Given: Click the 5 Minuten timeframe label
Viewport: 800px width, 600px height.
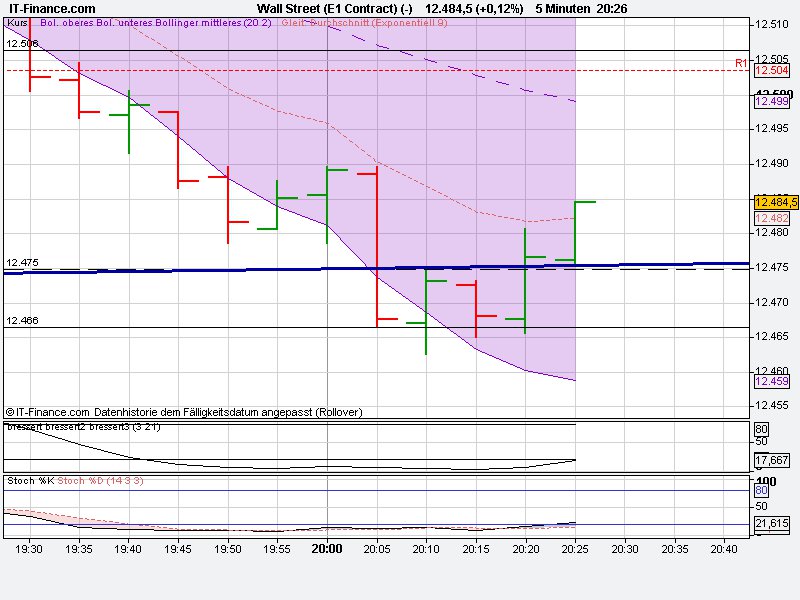Looking at the screenshot, I should point(562,8).
